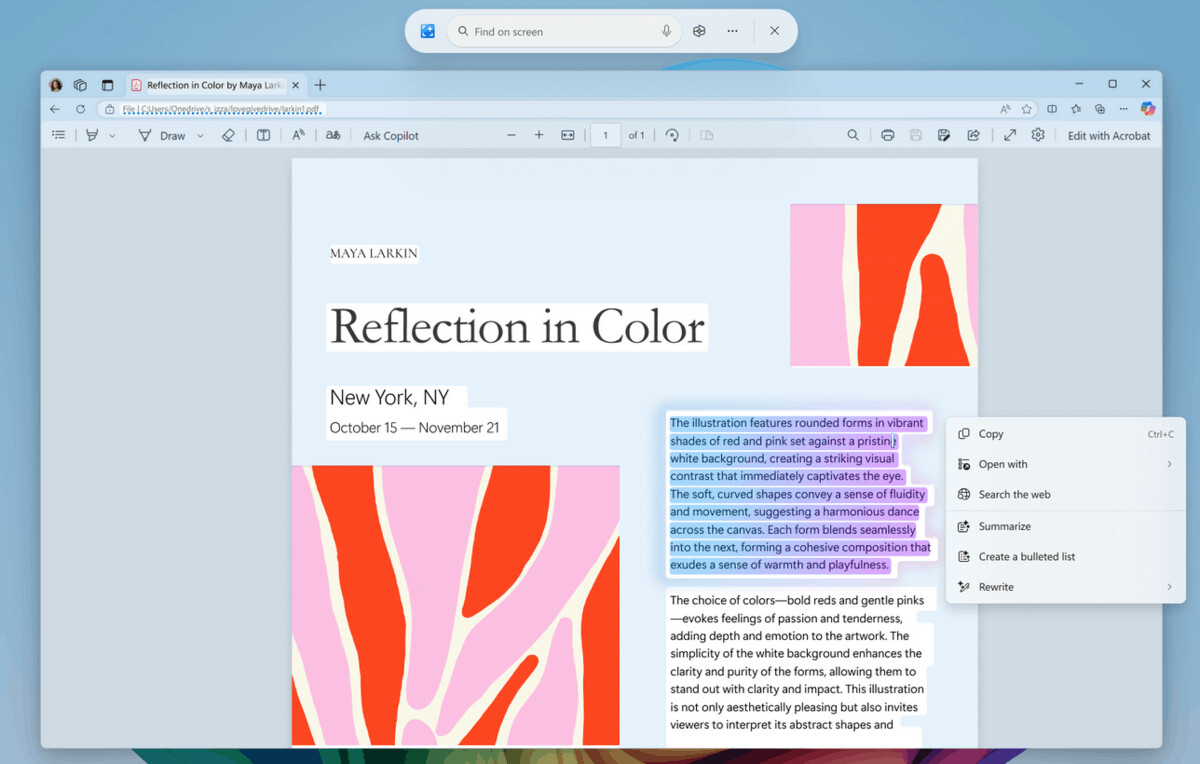Click the Fit to width icon
This screenshot has width=1200, height=764.
(x=568, y=135)
